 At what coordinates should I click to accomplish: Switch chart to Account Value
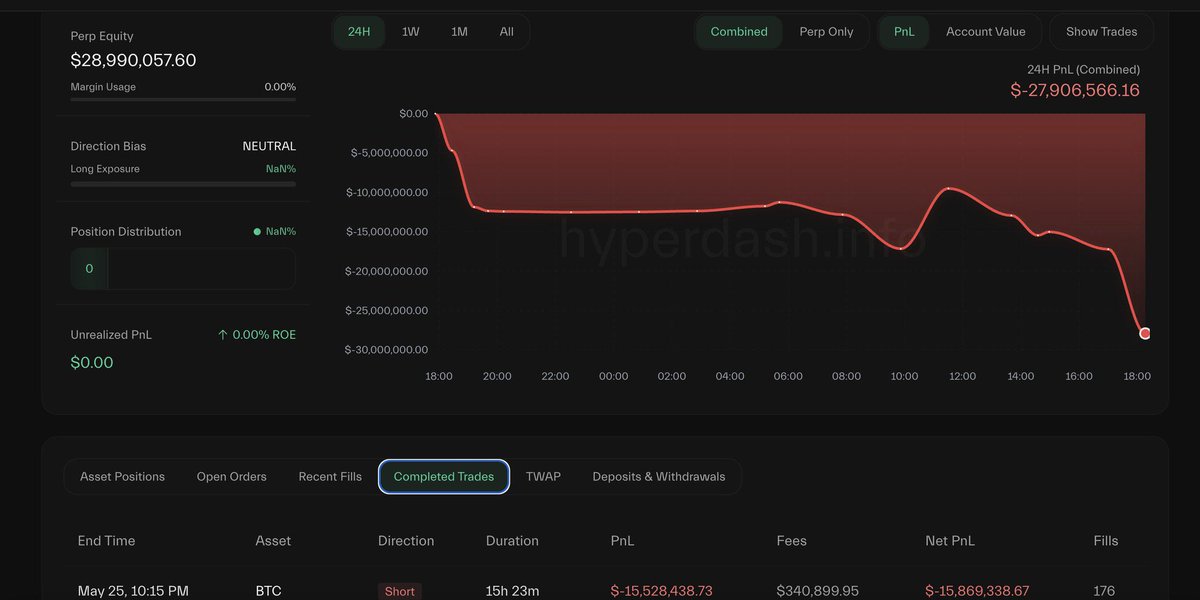(986, 32)
